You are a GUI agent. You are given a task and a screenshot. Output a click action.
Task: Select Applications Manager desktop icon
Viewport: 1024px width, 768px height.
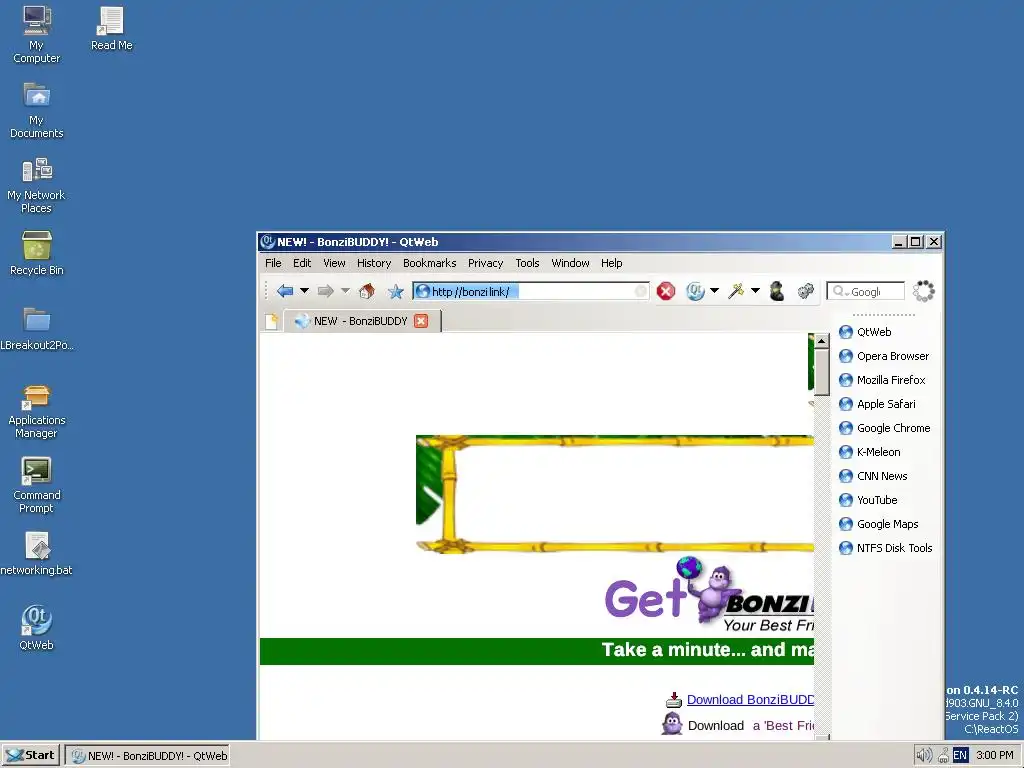pyautogui.click(x=37, y=411)
